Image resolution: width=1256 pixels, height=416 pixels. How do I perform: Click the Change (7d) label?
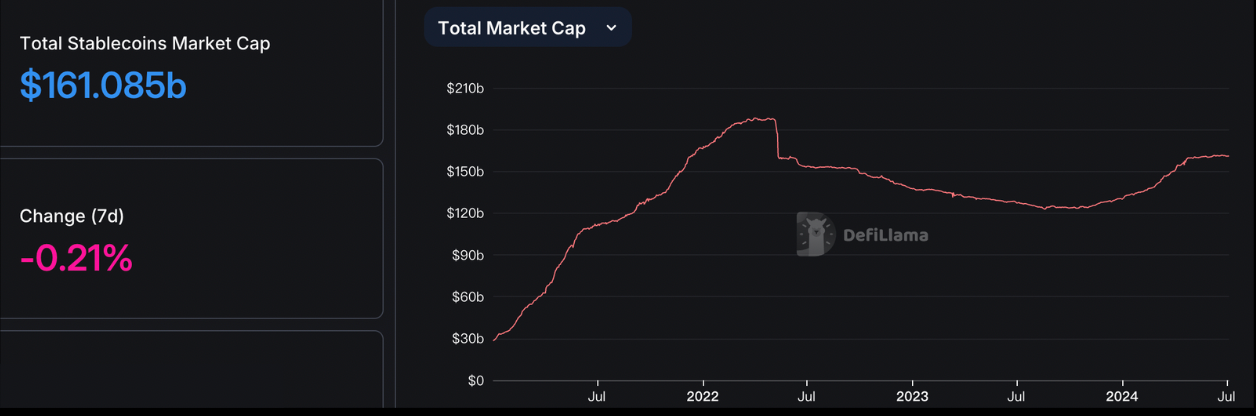tap(72, 216)
